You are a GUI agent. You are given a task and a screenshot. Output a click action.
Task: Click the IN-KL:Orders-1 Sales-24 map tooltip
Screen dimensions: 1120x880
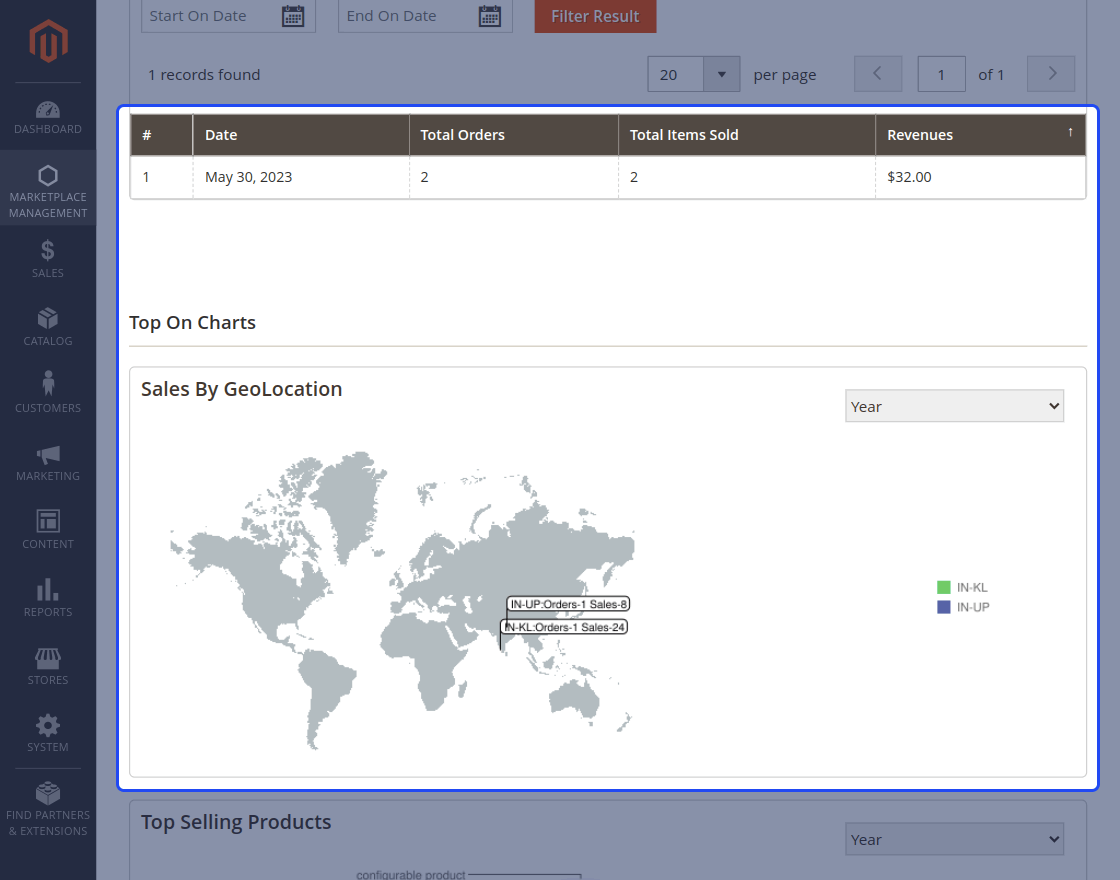coord(564,627)
